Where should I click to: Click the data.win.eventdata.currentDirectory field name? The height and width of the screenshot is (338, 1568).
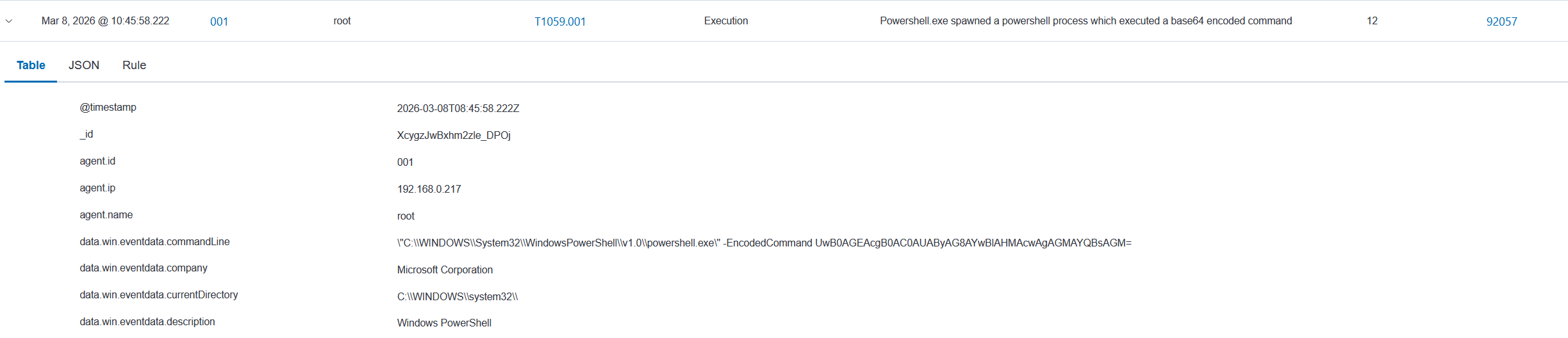tap(158, 295)
